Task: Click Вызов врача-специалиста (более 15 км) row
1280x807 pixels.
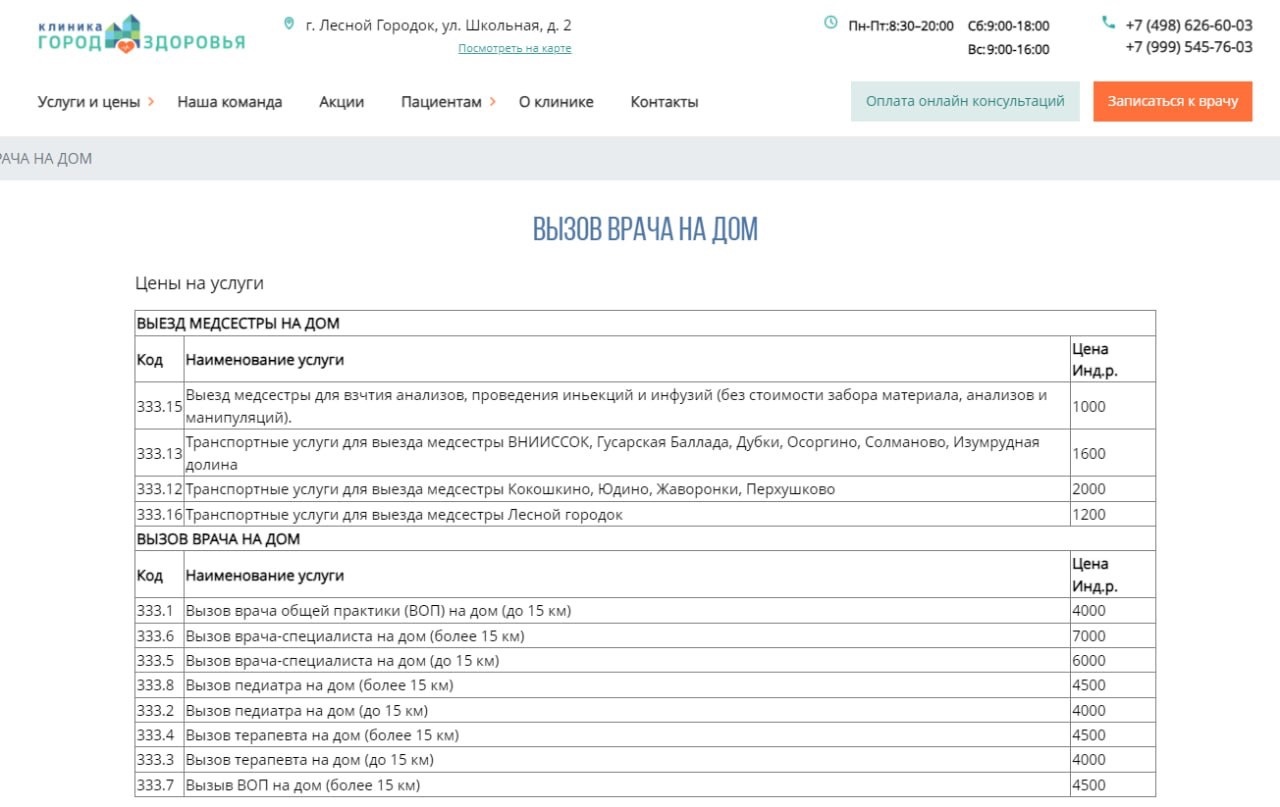Action: point(645,636)
